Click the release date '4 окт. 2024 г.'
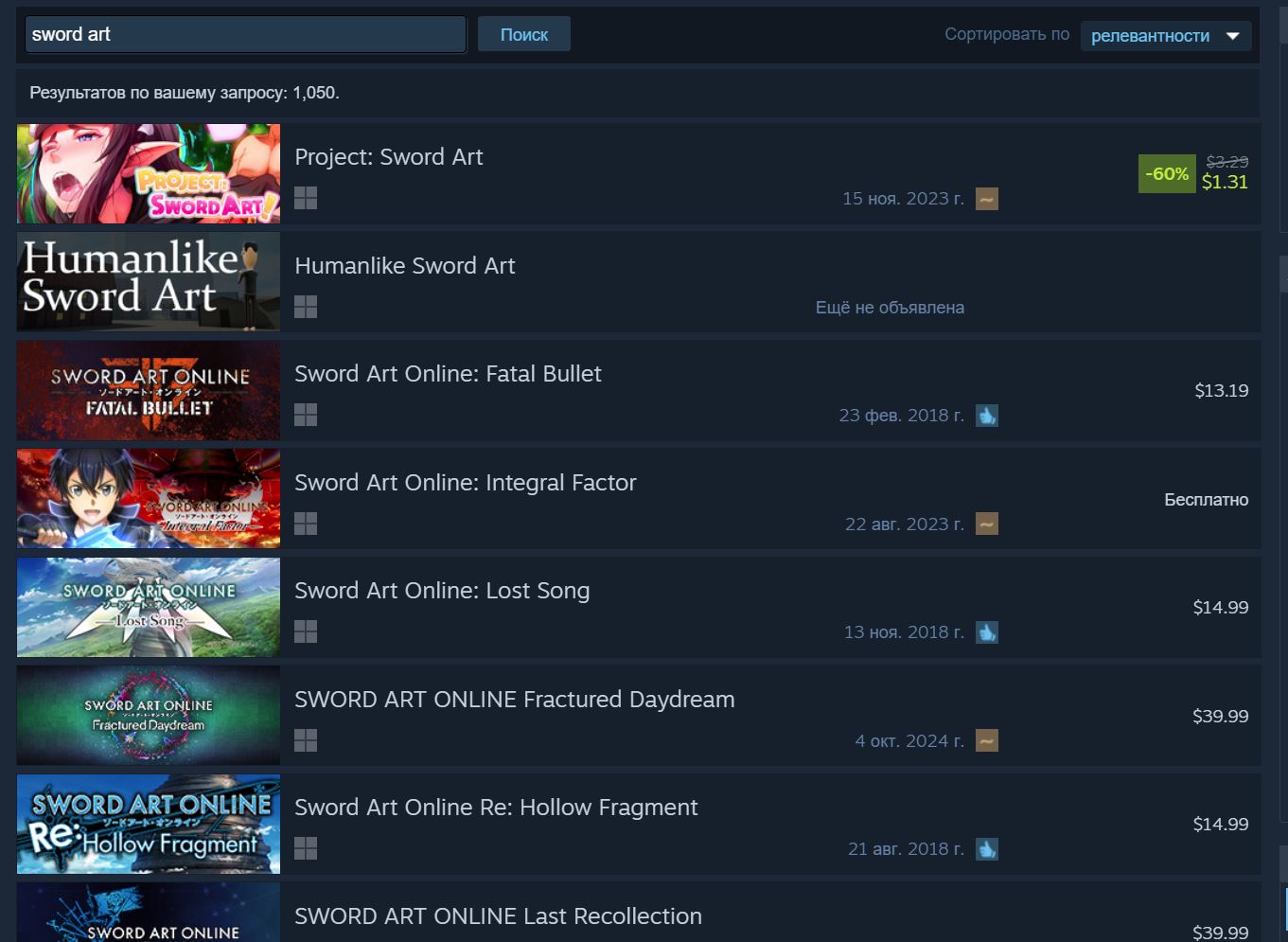This screenshot has width=1288, height=942. point(910,741)
